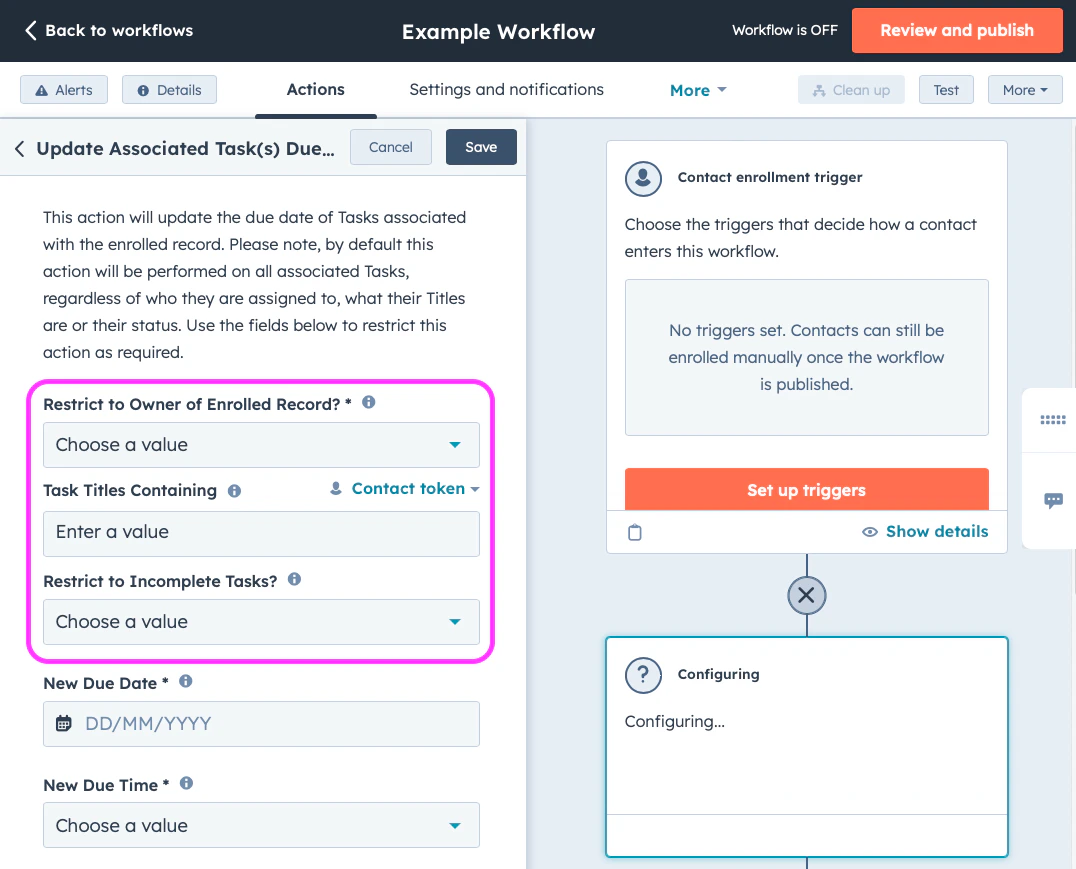Screen dimensions: 1076x869
Task: Open the More navigation menu
Action: (697, 89)
